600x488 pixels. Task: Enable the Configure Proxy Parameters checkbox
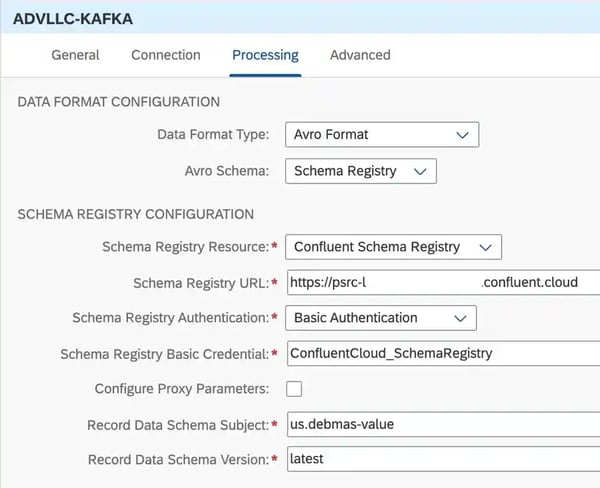click(x=294, y=389)
